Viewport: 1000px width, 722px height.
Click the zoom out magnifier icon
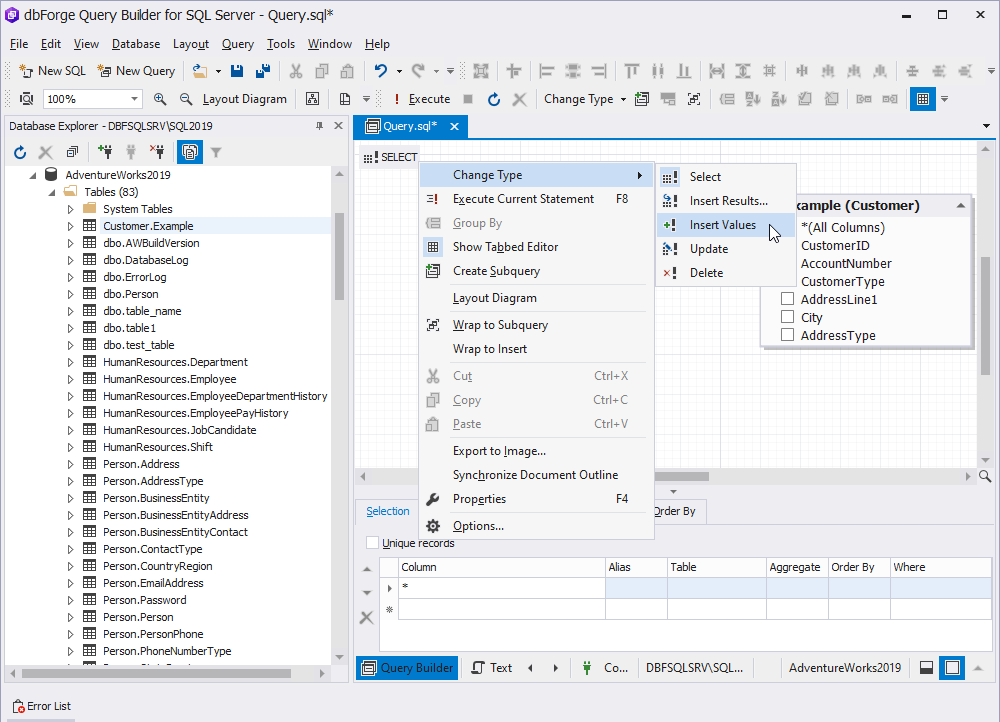click(x=186, y=99)
